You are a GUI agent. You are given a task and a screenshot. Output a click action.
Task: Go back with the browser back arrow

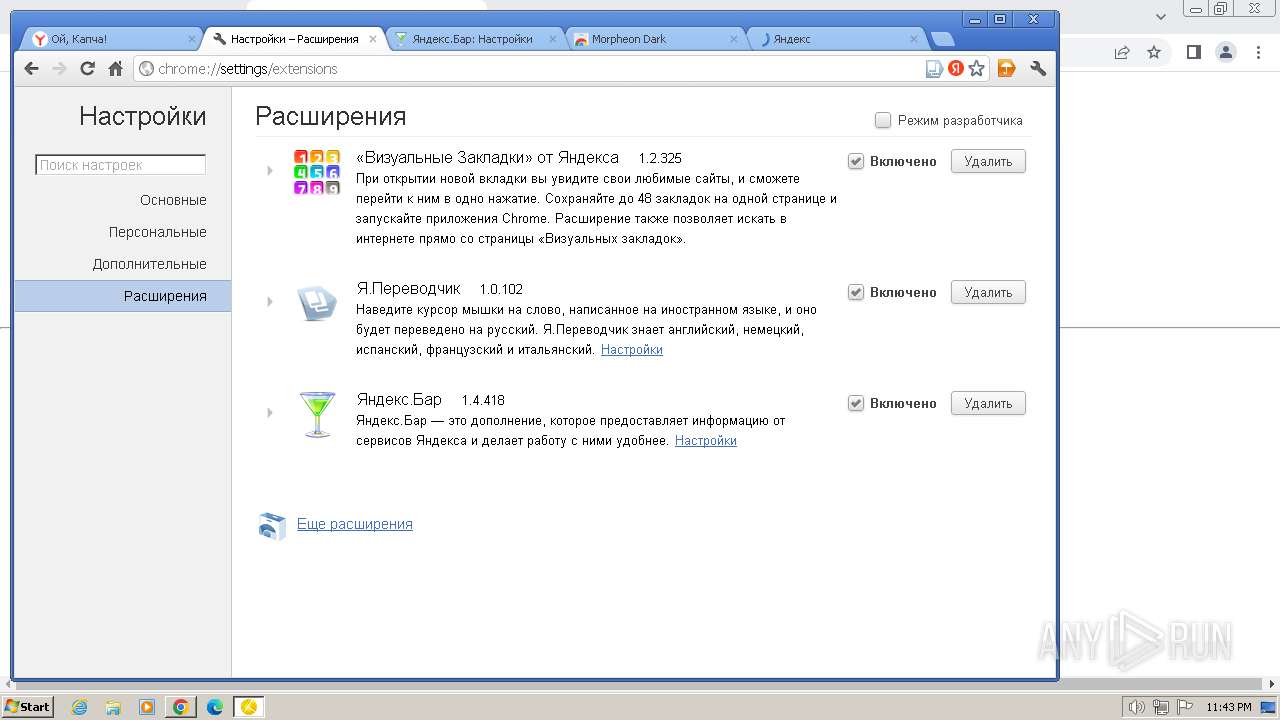31,69
